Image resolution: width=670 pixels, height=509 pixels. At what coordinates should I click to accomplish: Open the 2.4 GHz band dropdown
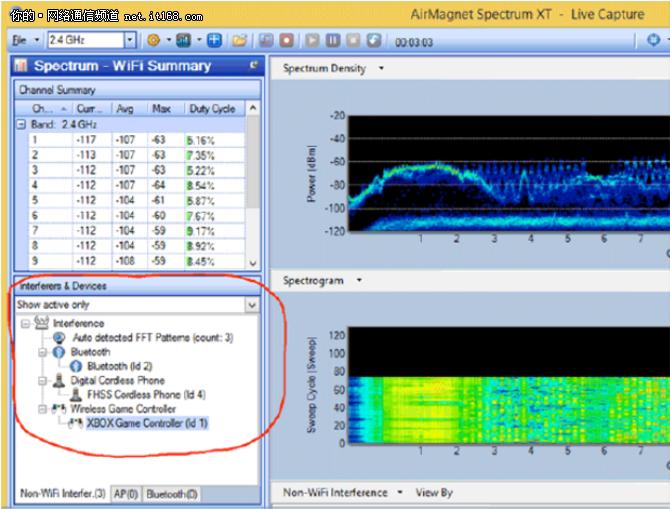[x=130, y=41]
